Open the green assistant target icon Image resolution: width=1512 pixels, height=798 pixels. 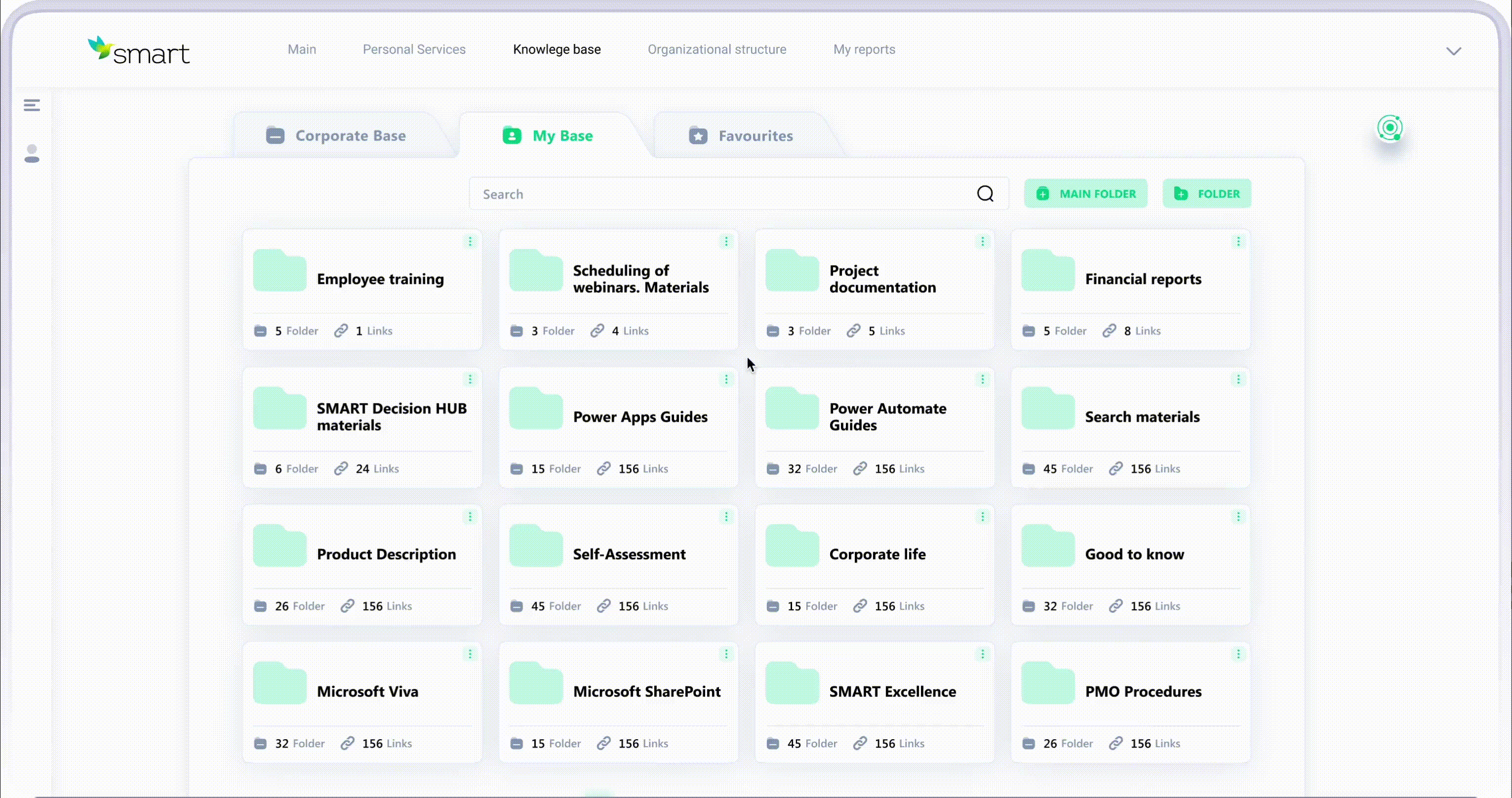[1389, 128]
